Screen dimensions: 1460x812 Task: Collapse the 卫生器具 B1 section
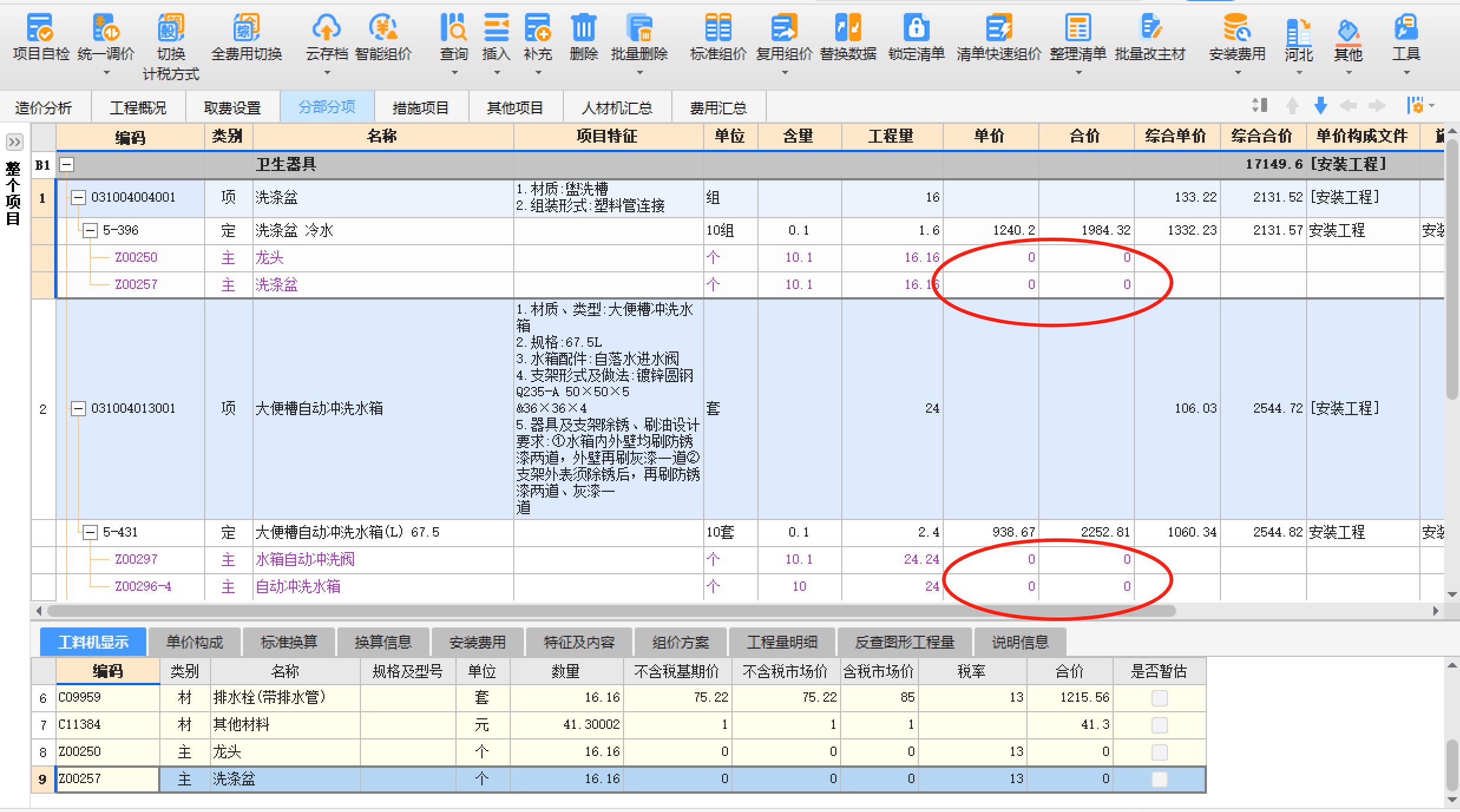pos(67,165)
